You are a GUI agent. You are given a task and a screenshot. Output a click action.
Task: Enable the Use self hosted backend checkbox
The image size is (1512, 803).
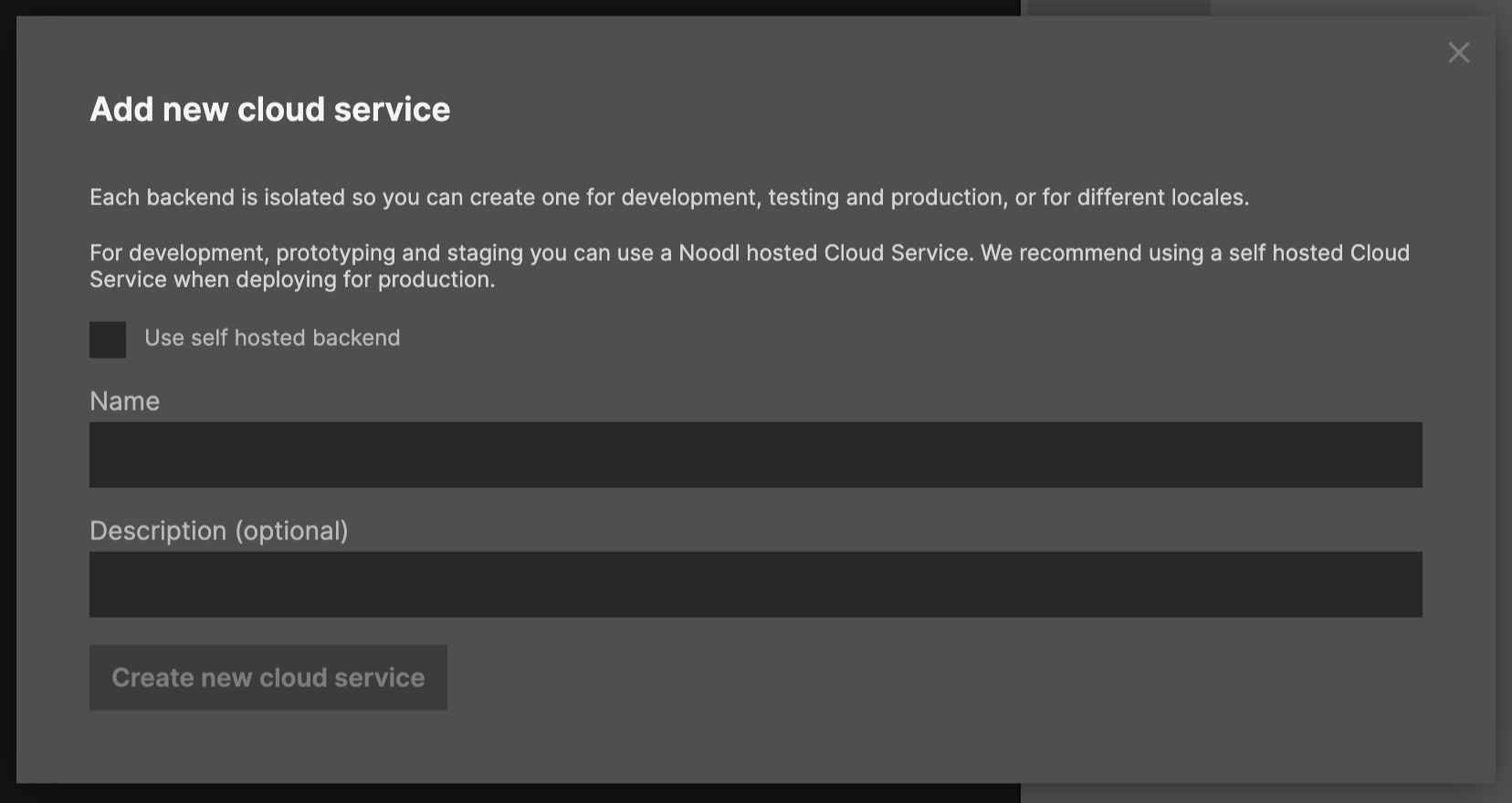click(108, 339)
